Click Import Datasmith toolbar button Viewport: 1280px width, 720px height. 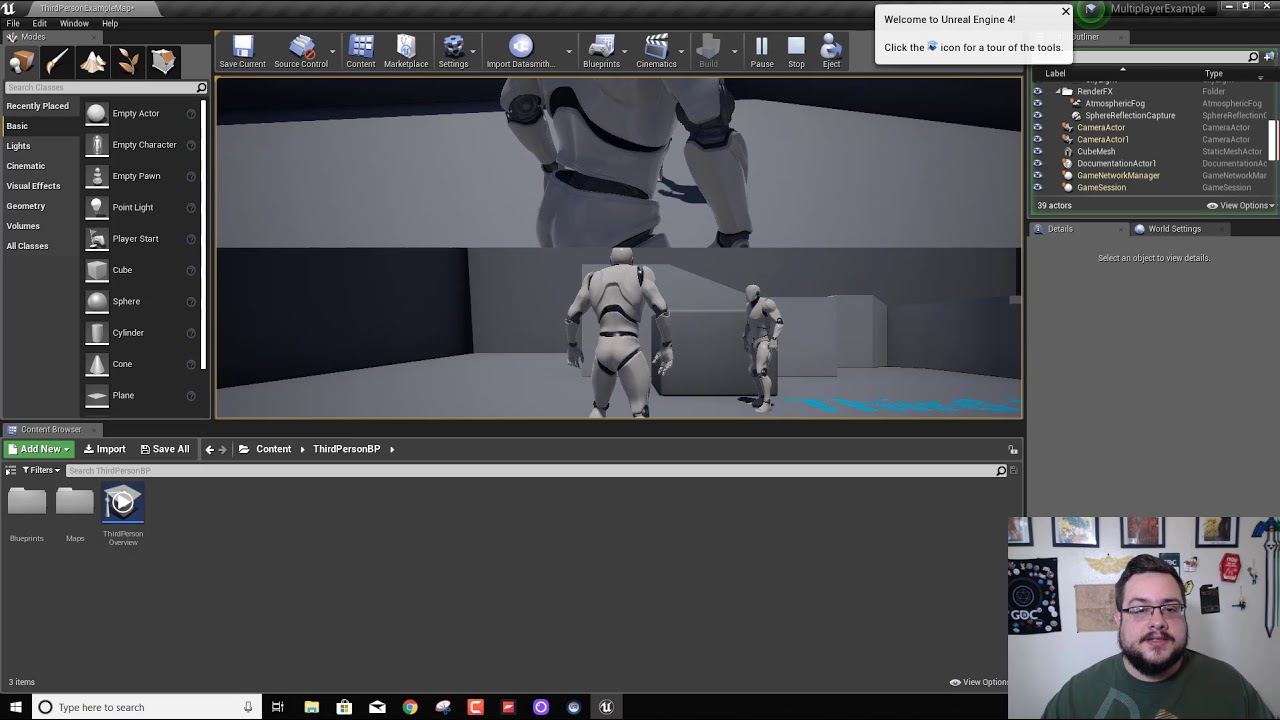[521, 52]
